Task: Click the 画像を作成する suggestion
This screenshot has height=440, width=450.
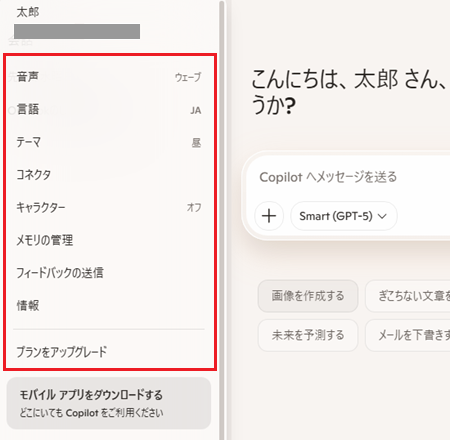Action: point(308,296)
